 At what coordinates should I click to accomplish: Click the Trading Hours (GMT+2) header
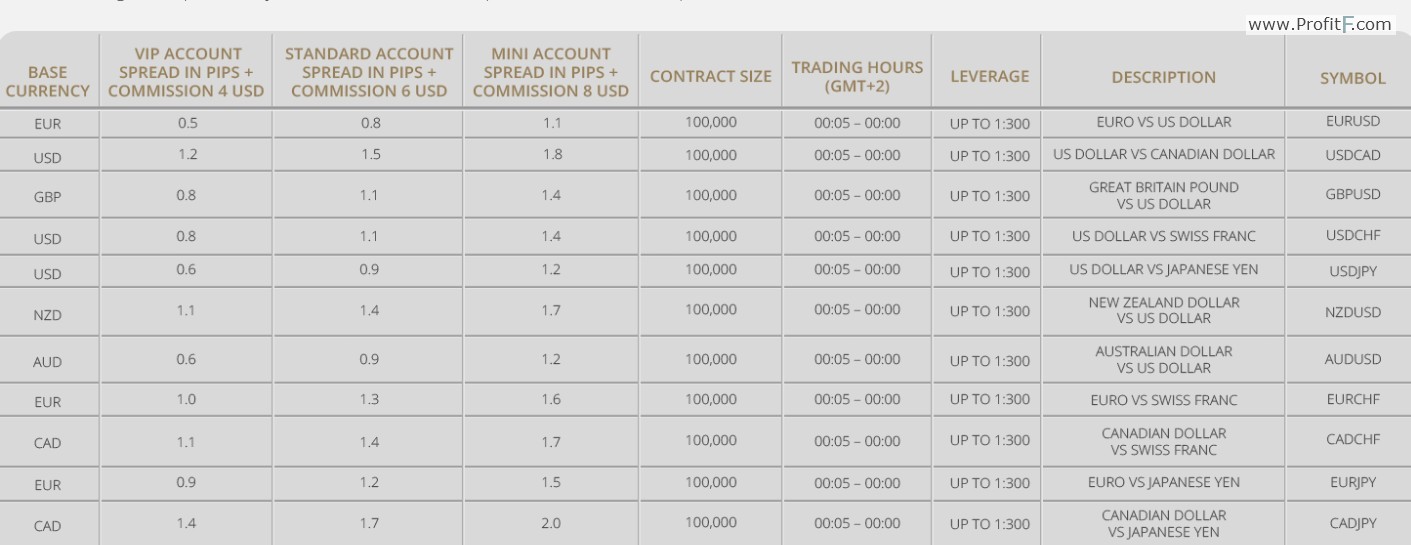tap(858, 77)
